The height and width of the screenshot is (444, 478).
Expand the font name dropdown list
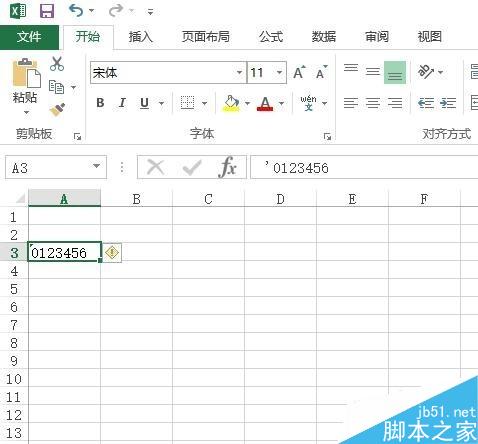(x=239, y=72)
